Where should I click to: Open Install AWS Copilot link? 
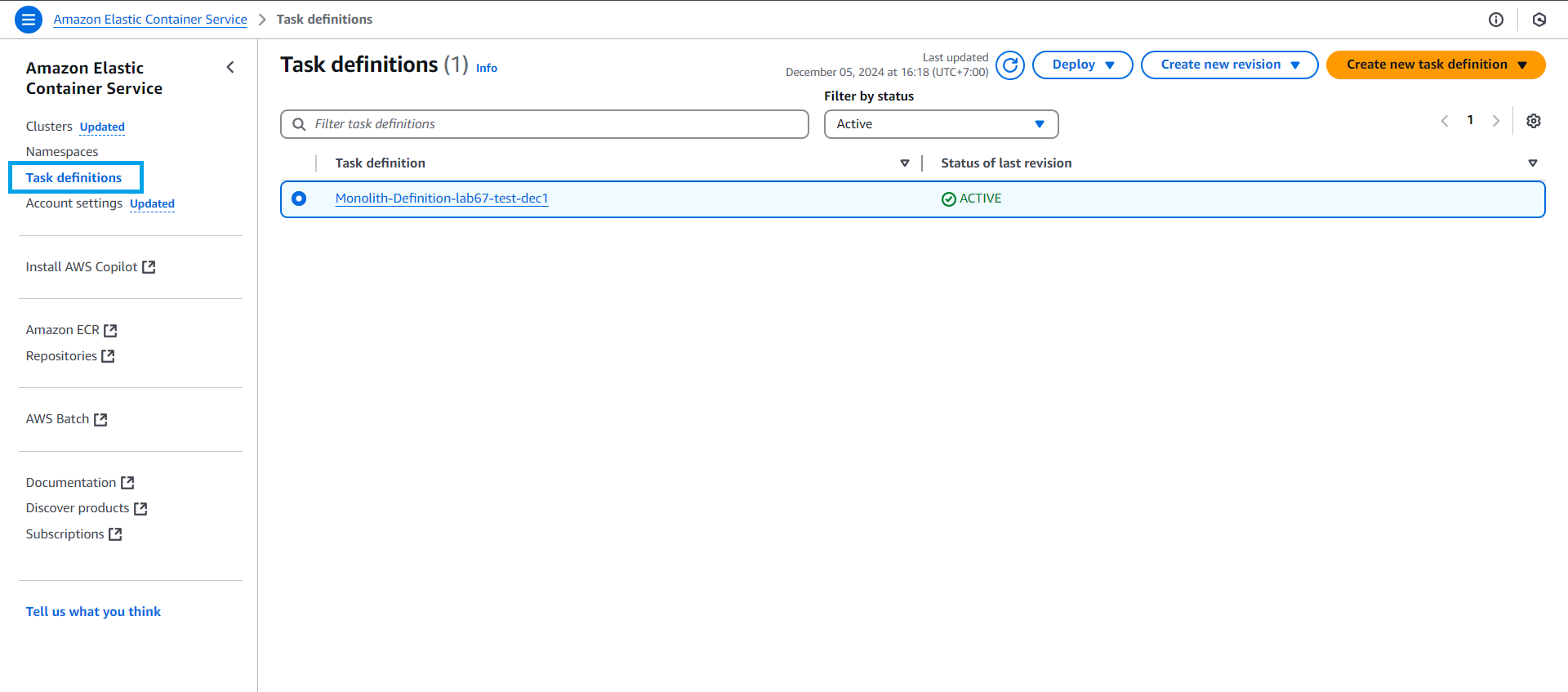[x=82, y=267]
